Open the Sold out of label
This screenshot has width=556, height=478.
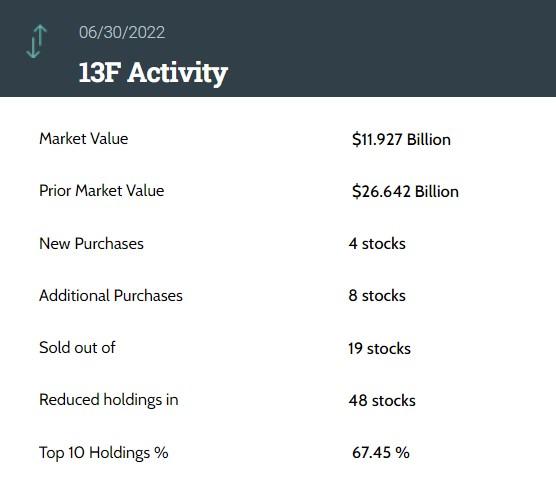(x=77, y=348)
